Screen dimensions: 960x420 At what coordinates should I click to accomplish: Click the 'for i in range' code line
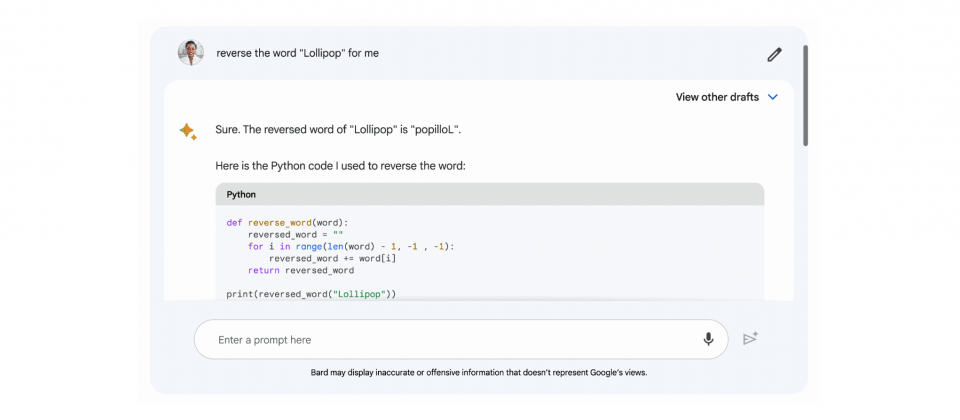[351, 246]
